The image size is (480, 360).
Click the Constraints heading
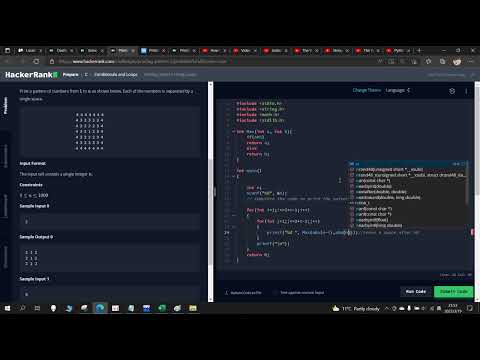31,185
